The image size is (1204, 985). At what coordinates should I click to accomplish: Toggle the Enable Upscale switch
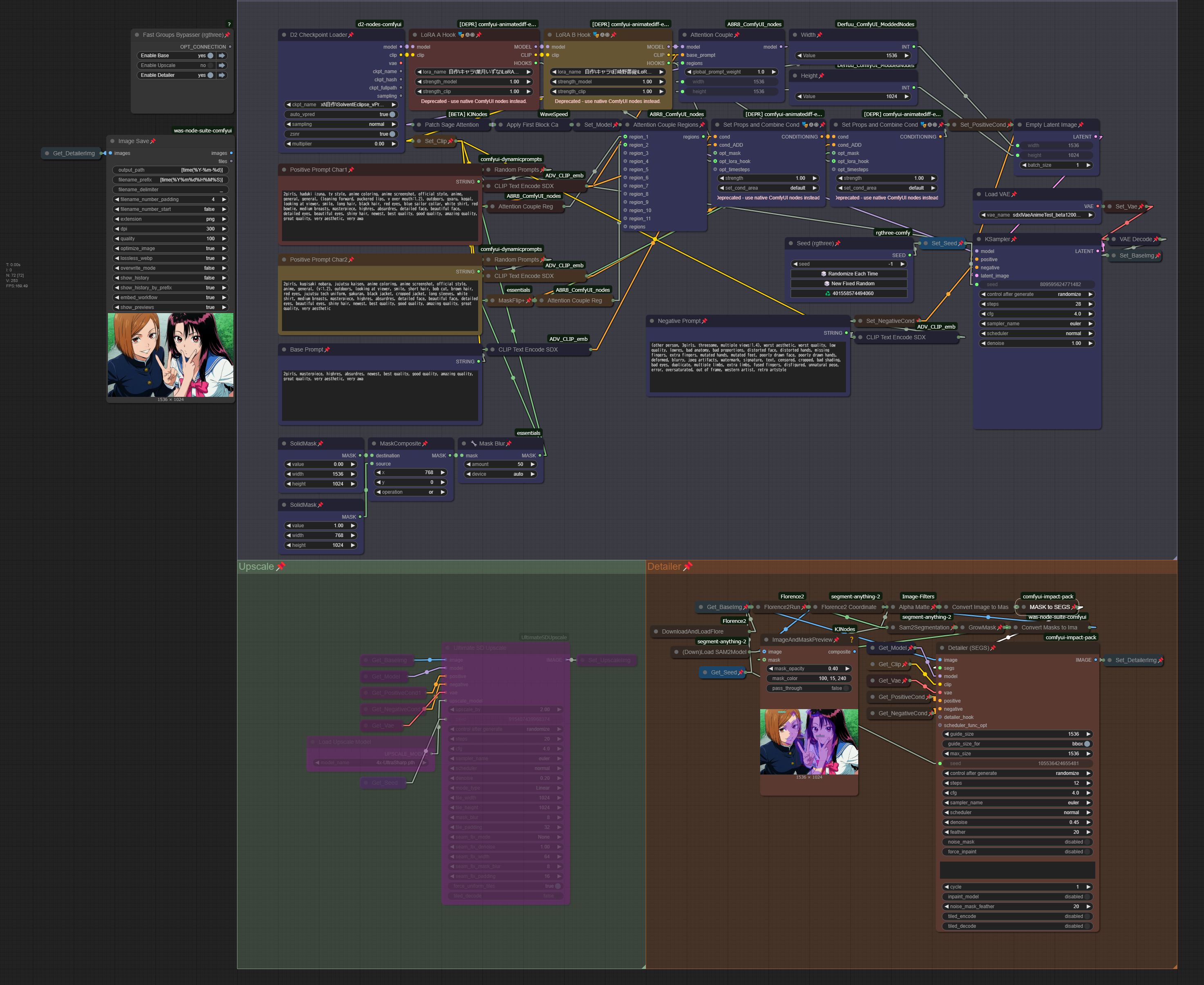coord(210,65)
